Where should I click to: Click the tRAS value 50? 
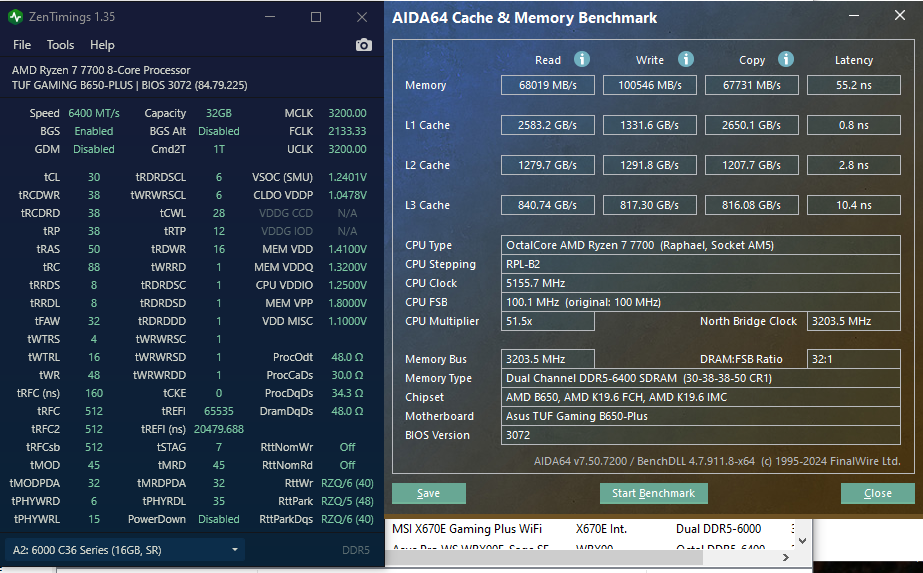coord(94,249)
